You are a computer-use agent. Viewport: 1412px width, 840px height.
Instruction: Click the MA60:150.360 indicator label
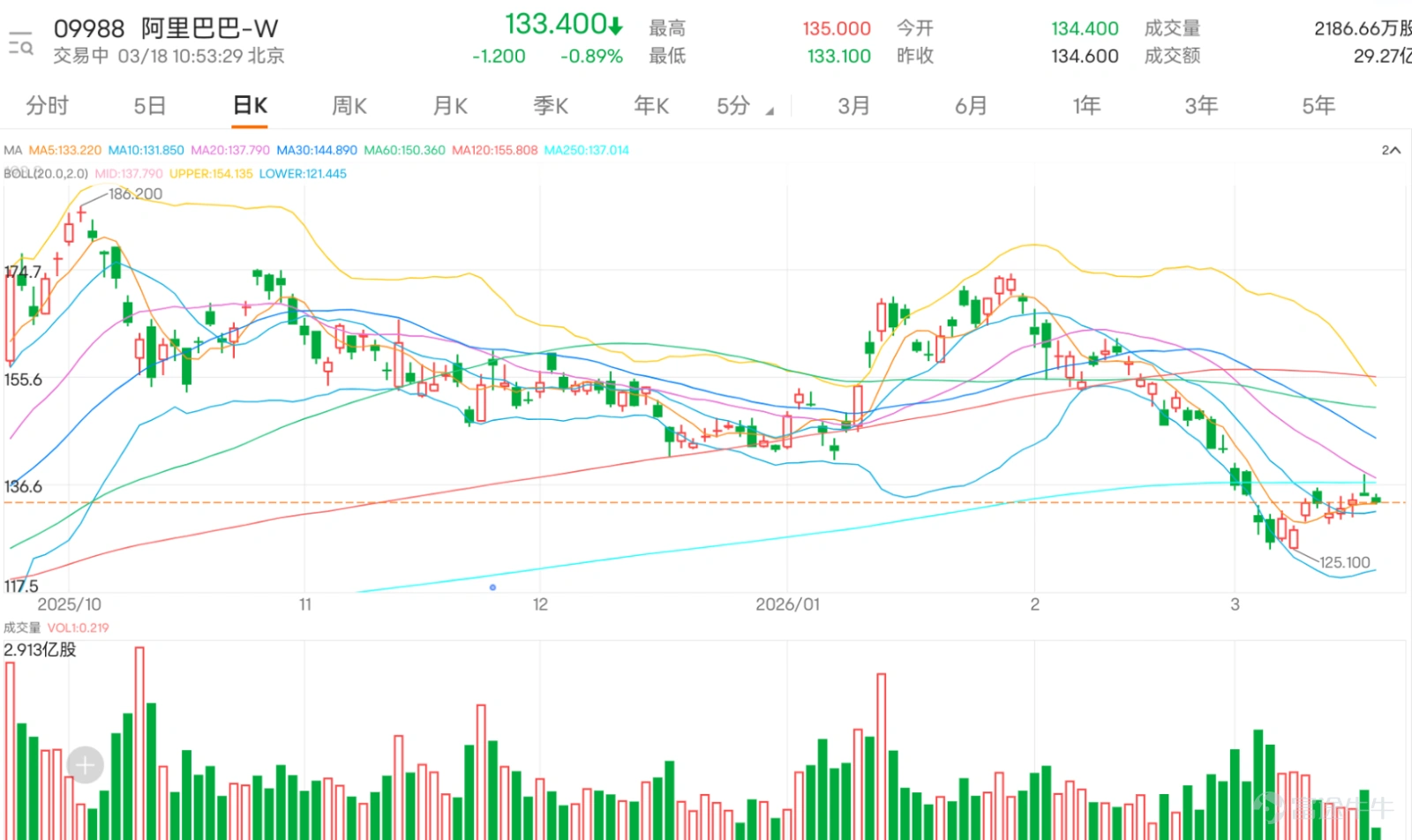coord(405,150)
